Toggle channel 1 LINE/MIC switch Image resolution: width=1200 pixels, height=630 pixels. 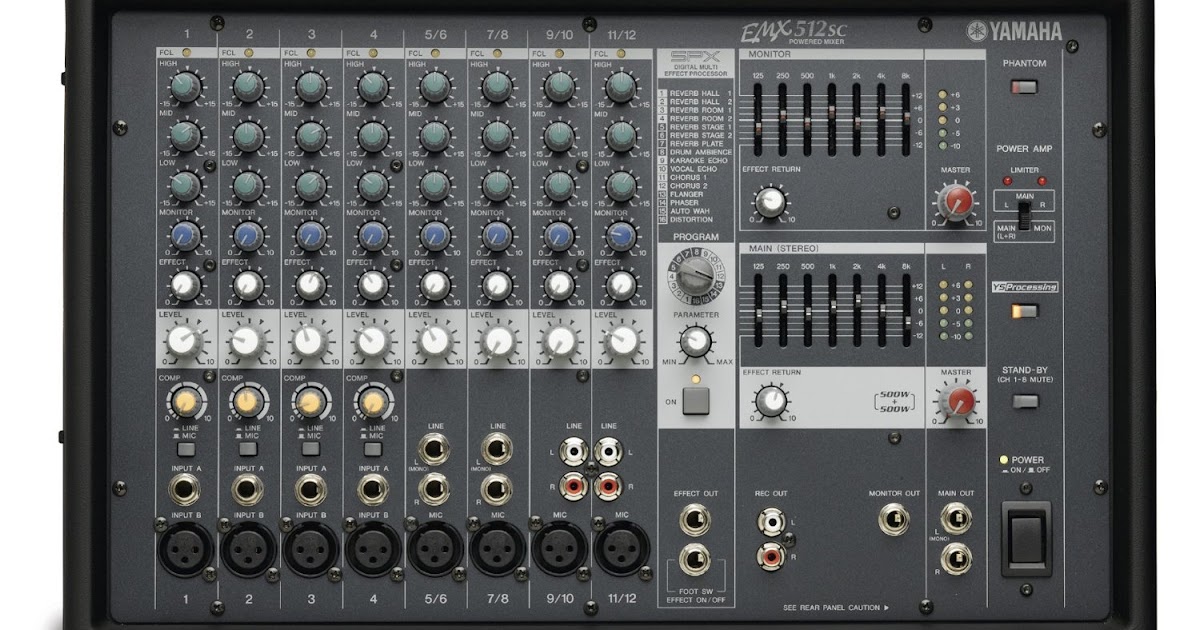(x=185, y=448)
